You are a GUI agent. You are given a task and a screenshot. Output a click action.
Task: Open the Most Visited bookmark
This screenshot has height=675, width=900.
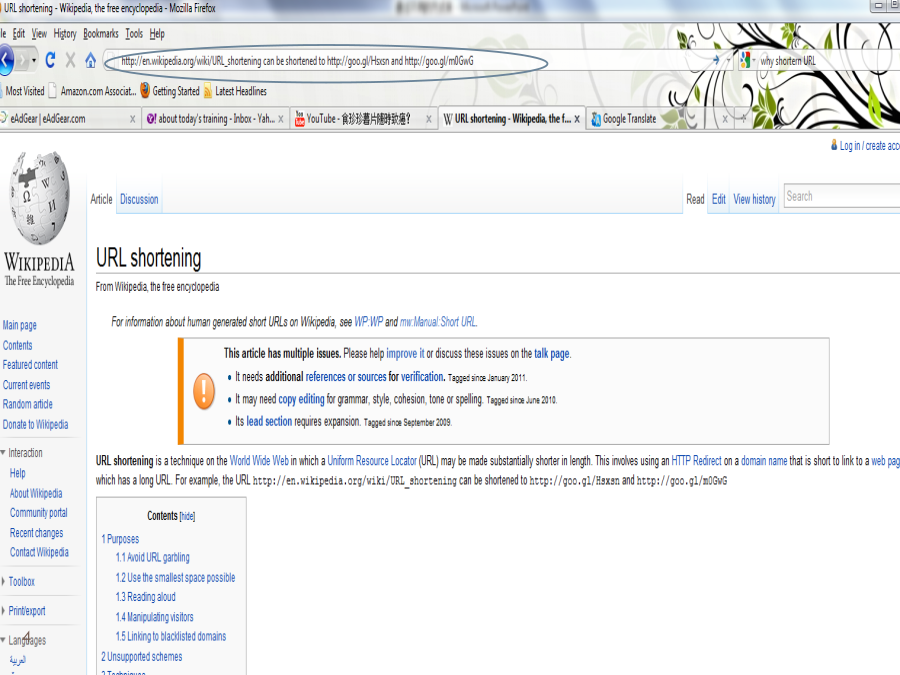pyautogui.click(x=25, y=91)
